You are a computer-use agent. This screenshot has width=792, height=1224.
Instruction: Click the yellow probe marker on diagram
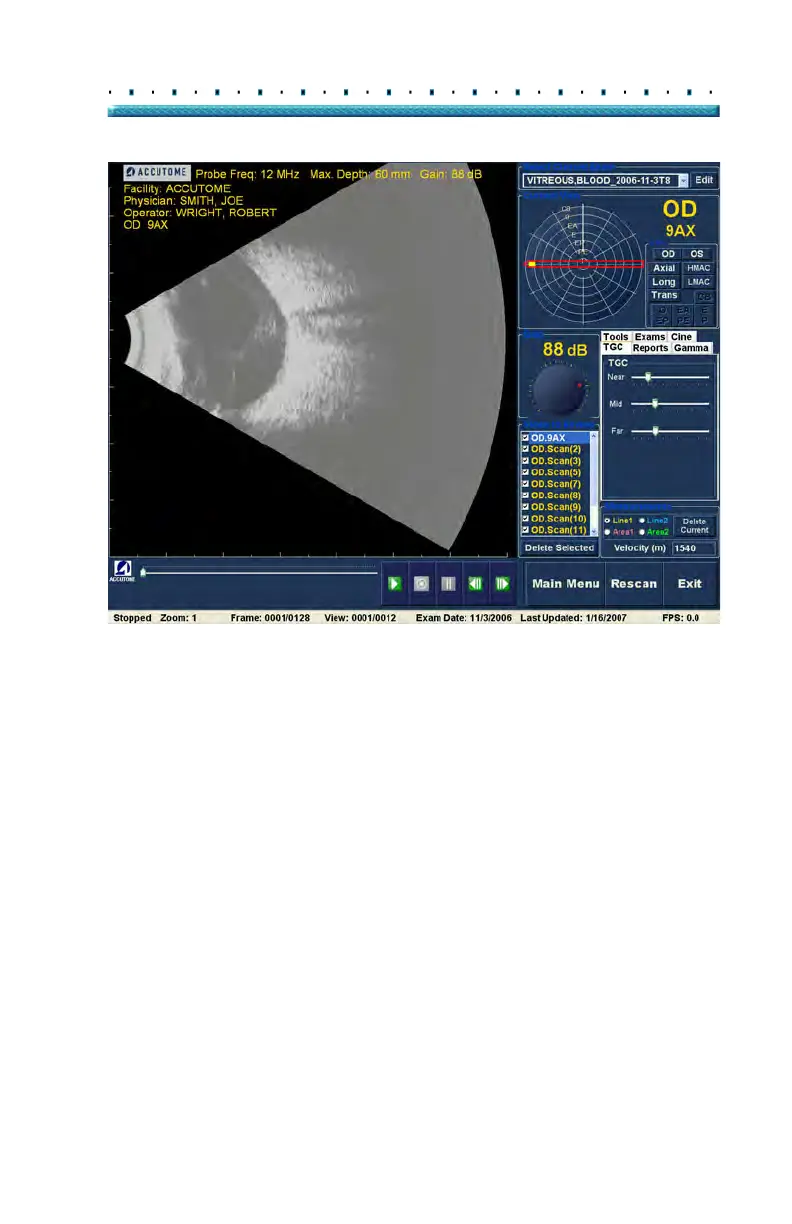[x=533, y=264]
